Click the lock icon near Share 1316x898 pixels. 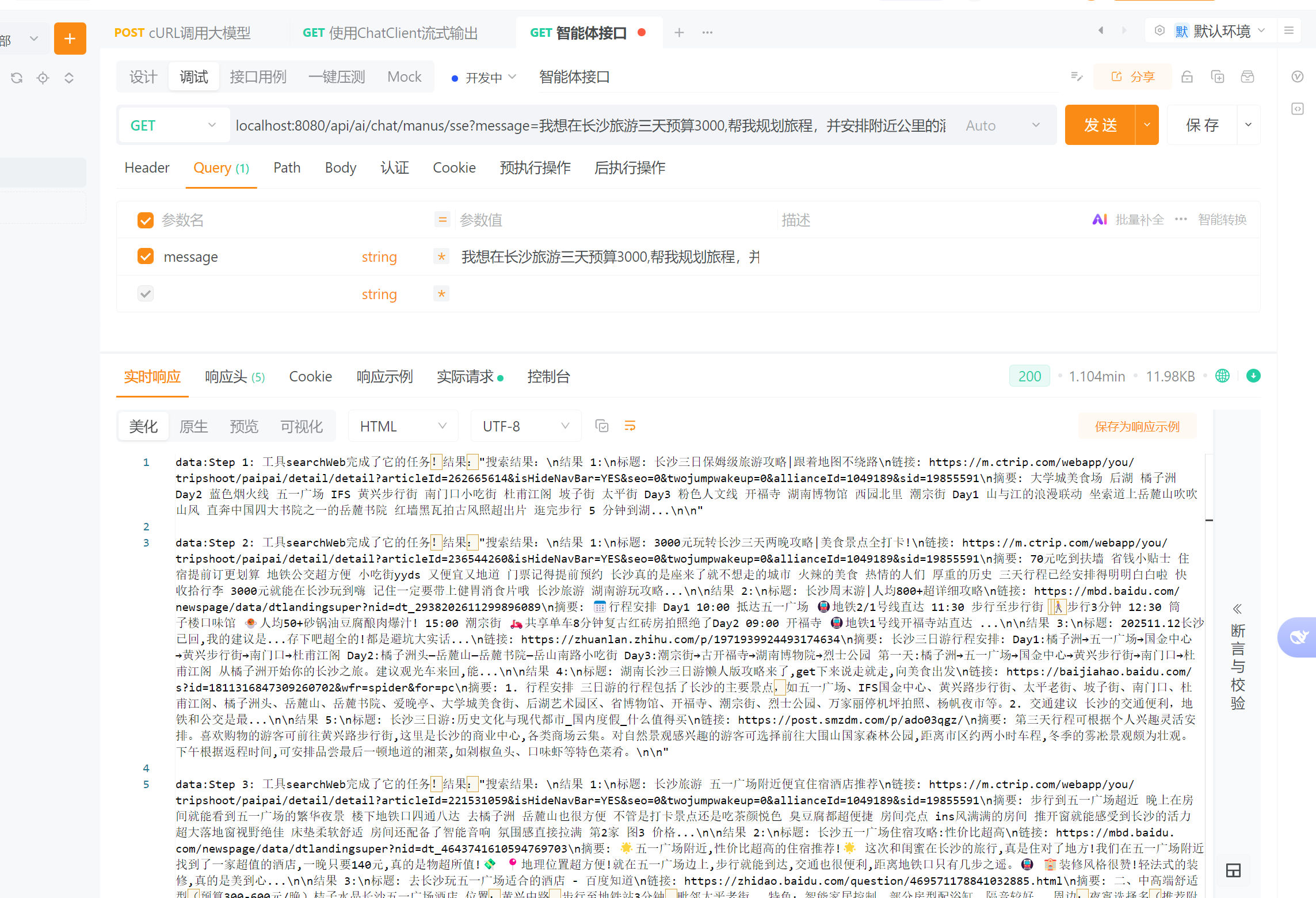tap(1187, 77)
